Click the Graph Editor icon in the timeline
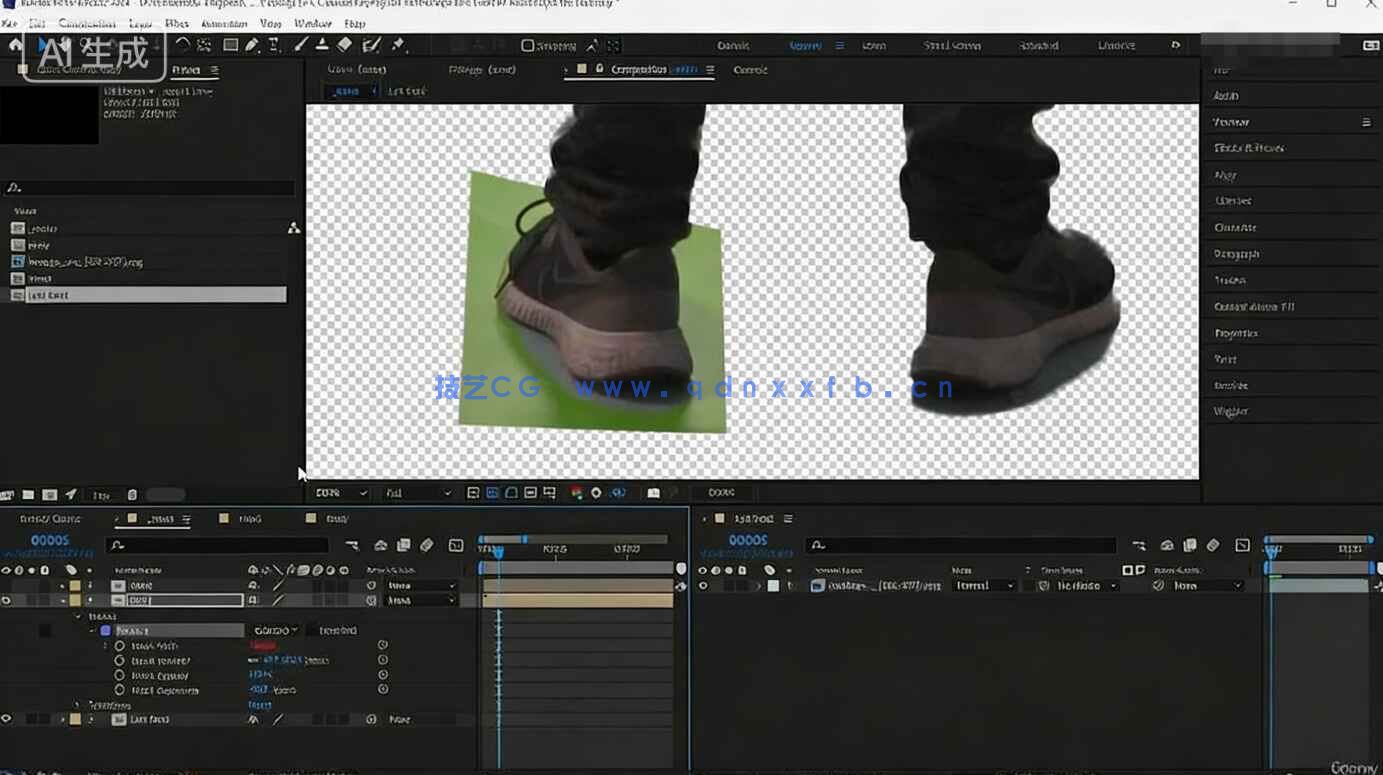Image resolution: width=1383 pixels, height=775 pixels. click(x=455, y=545)
